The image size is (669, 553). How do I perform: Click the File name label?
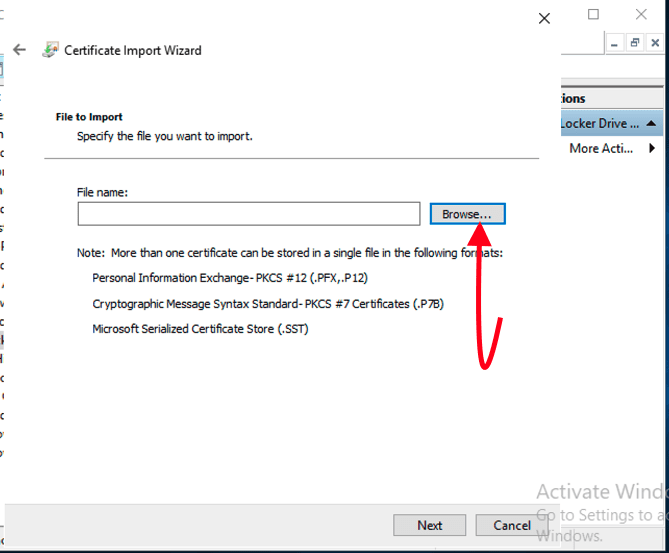(x=102, y=191)
